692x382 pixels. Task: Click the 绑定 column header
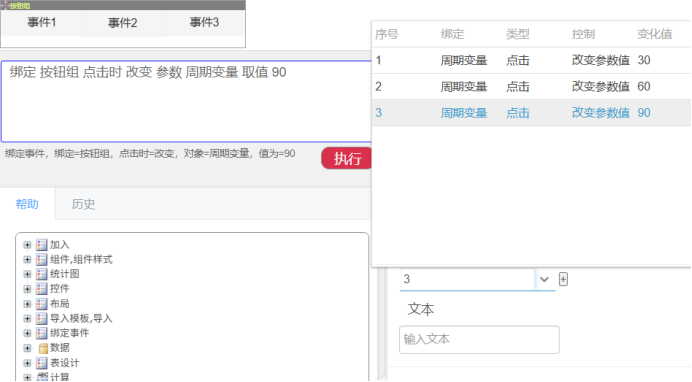(452, 34)
